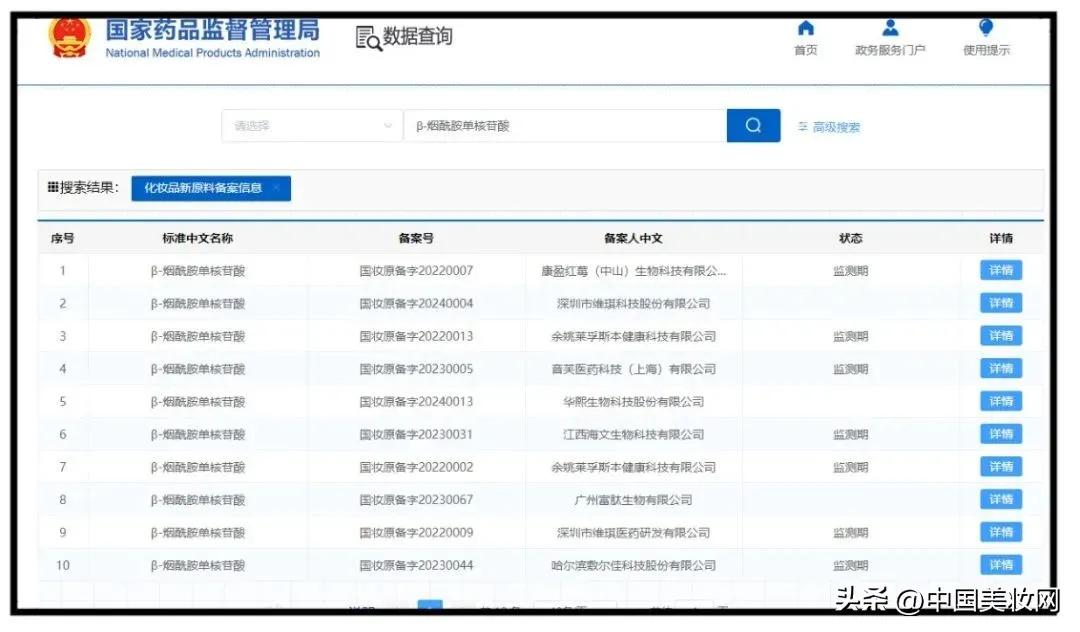The image size is (1080, 632).
Task: Open 详情 for filing 国妆原备字20230067
Action: [1001, 499]
